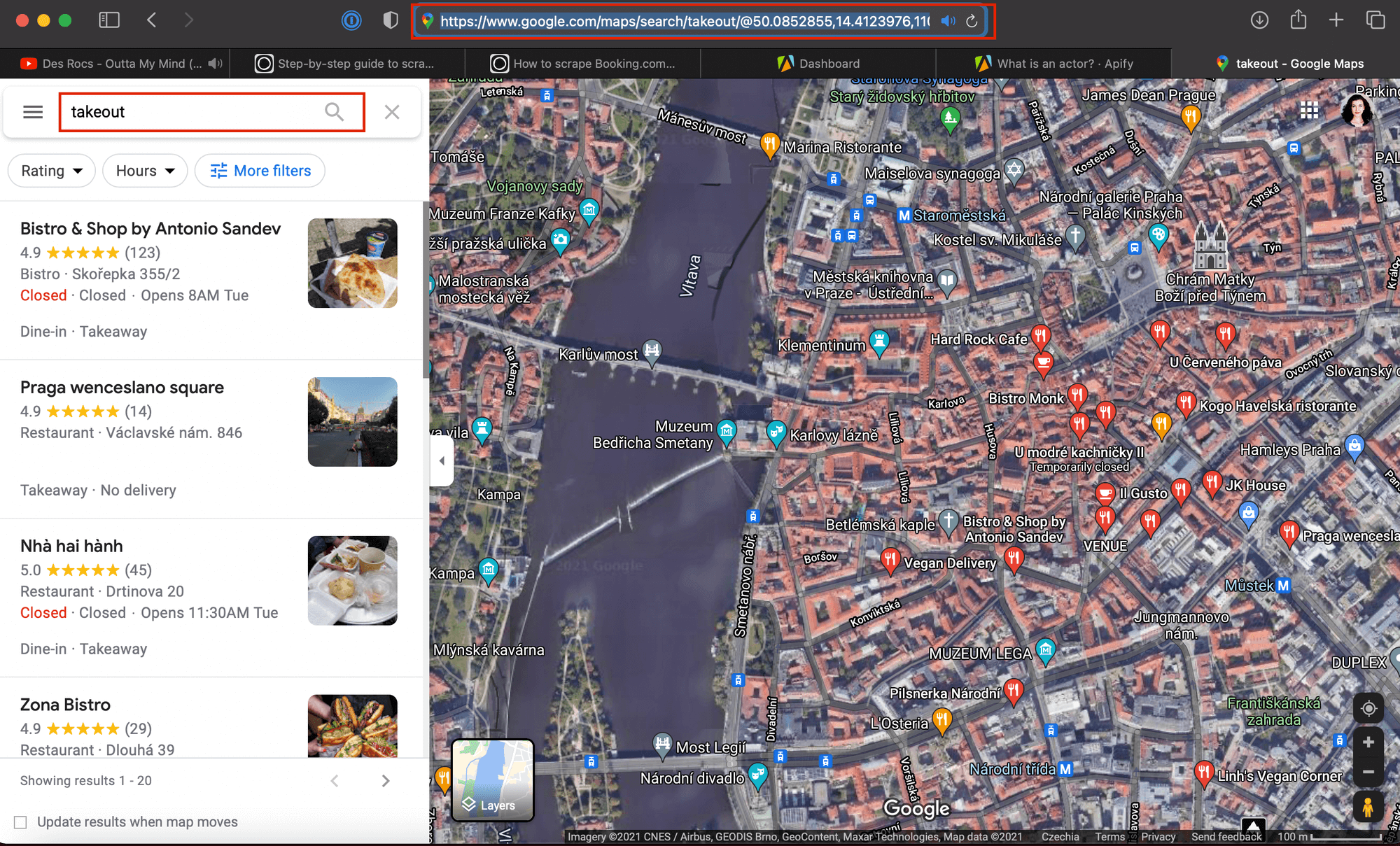The width and height of the screenshot is (1400, 846).
Task: Zoom in on the map with the plus control
Action: 1368,742
